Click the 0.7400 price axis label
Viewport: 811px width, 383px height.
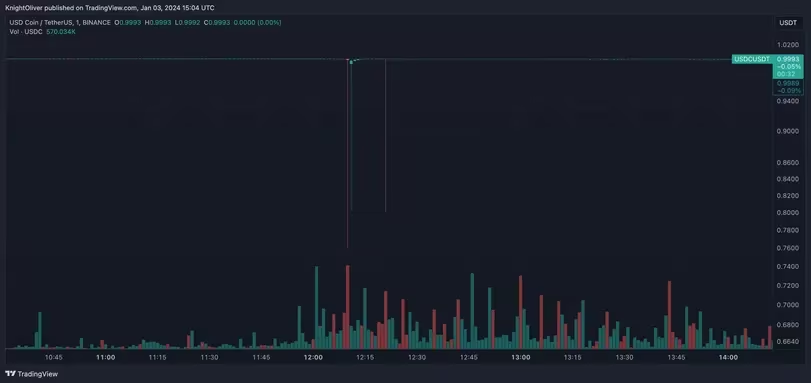coord(788,267)
